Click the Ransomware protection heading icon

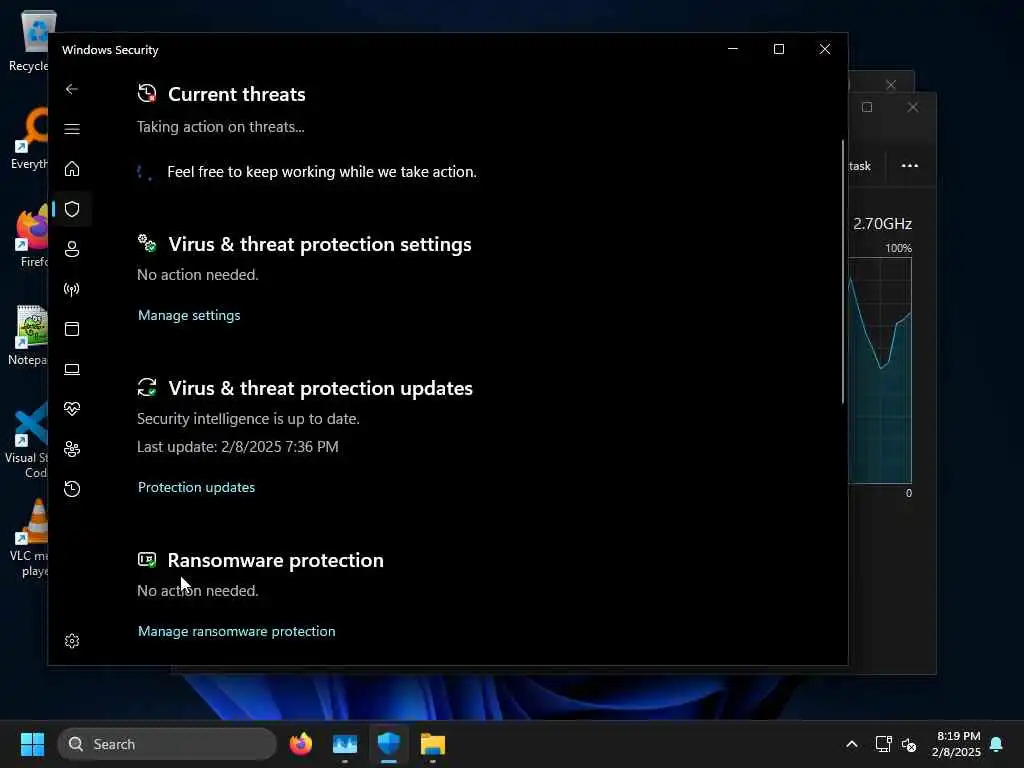coord(147,560)
